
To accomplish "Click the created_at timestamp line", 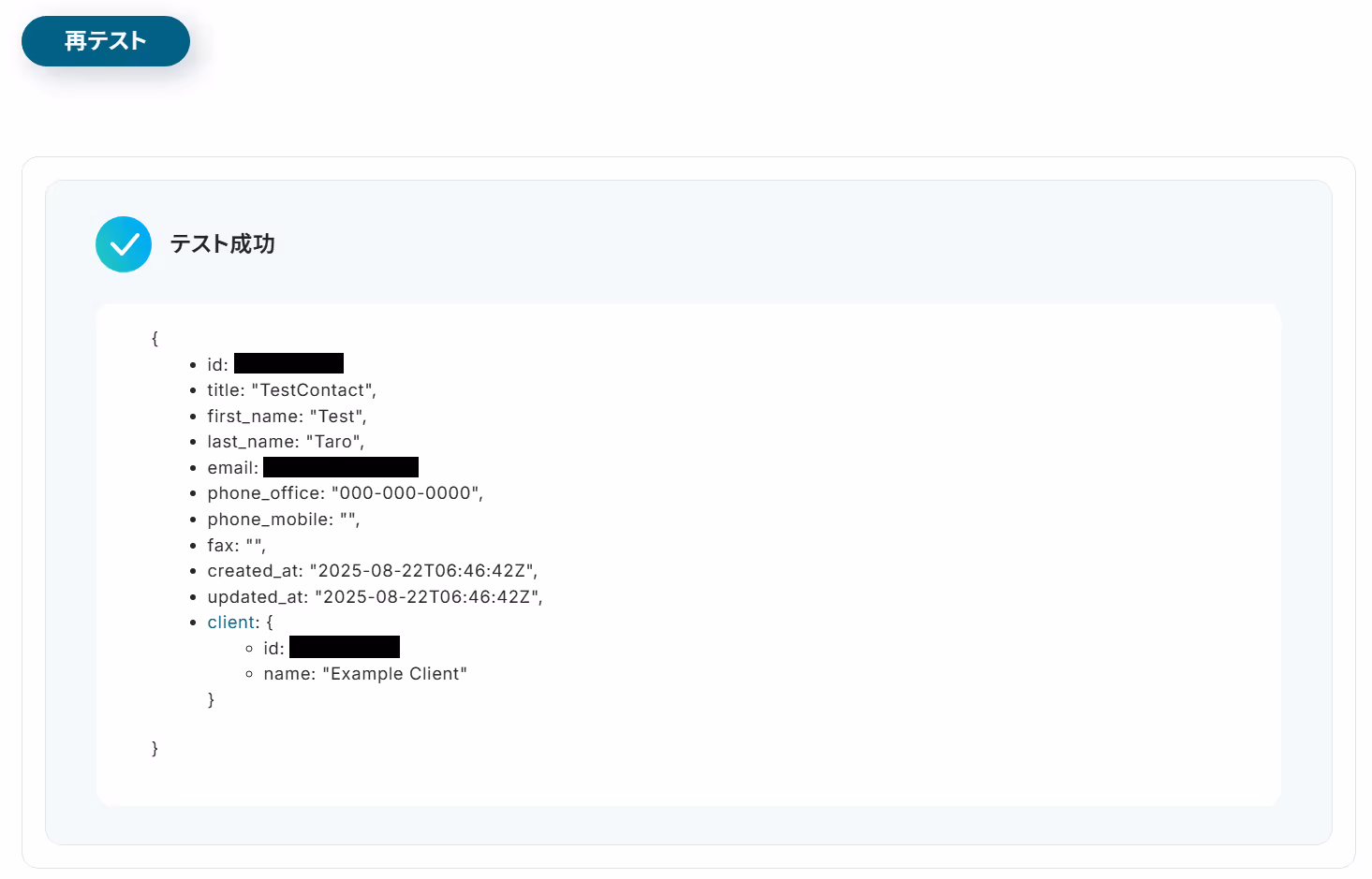I will (373, 571).
